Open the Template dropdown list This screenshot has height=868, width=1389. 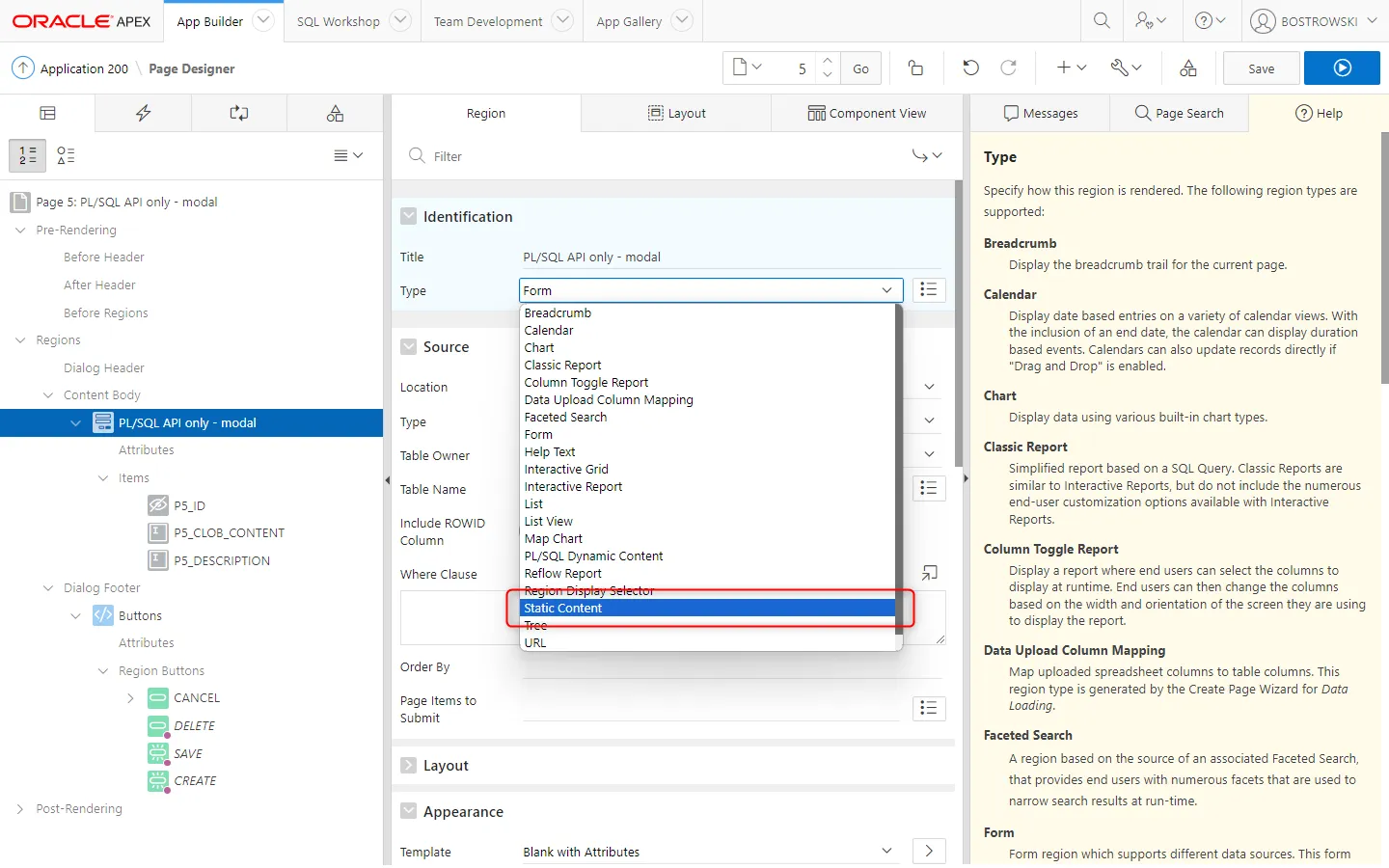coord(886,852)
